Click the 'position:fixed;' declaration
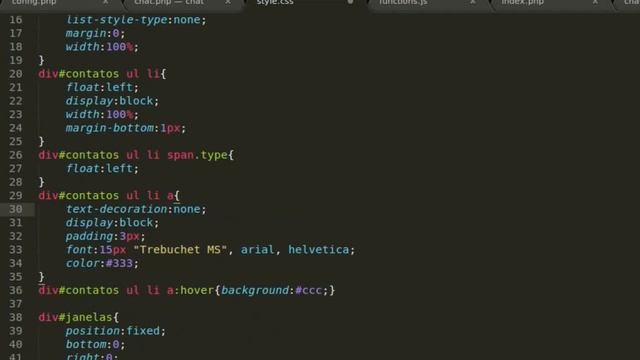The width and height of the screenshot is (640, 360). 116,331
